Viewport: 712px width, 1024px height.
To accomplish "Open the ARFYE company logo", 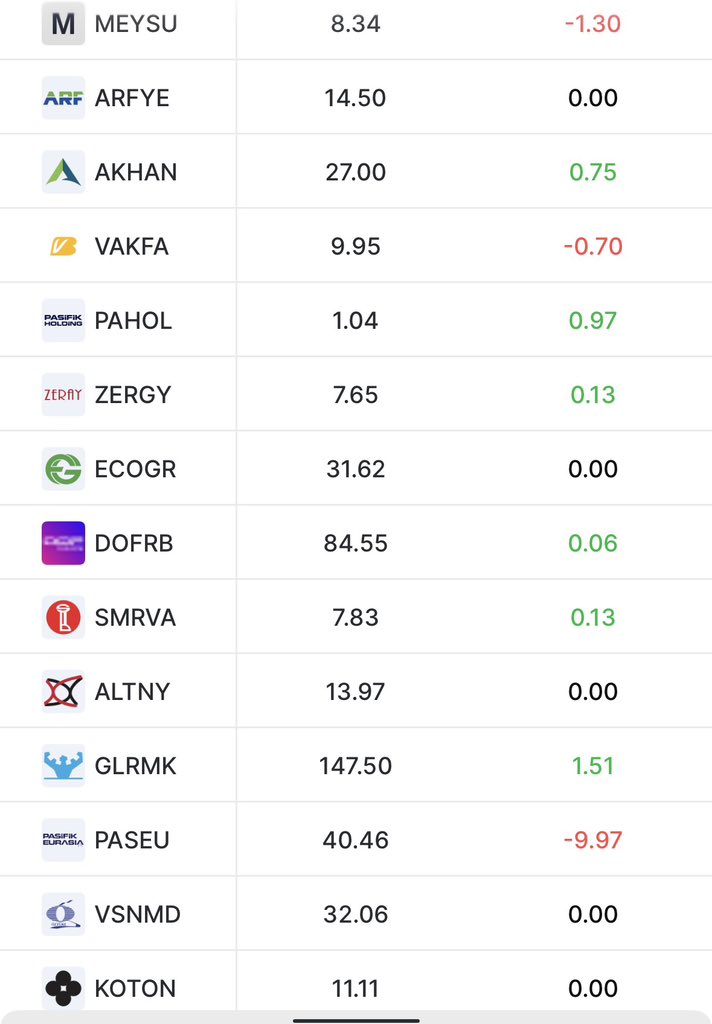I will click(63, 98).
